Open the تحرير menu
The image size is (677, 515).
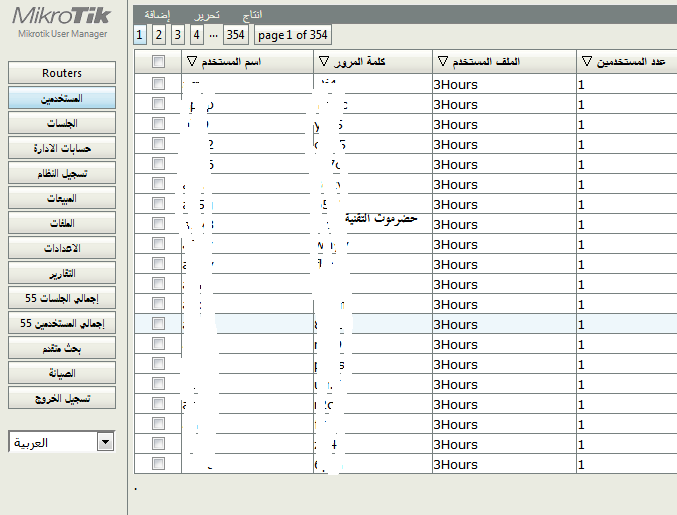tap(205, 16)
